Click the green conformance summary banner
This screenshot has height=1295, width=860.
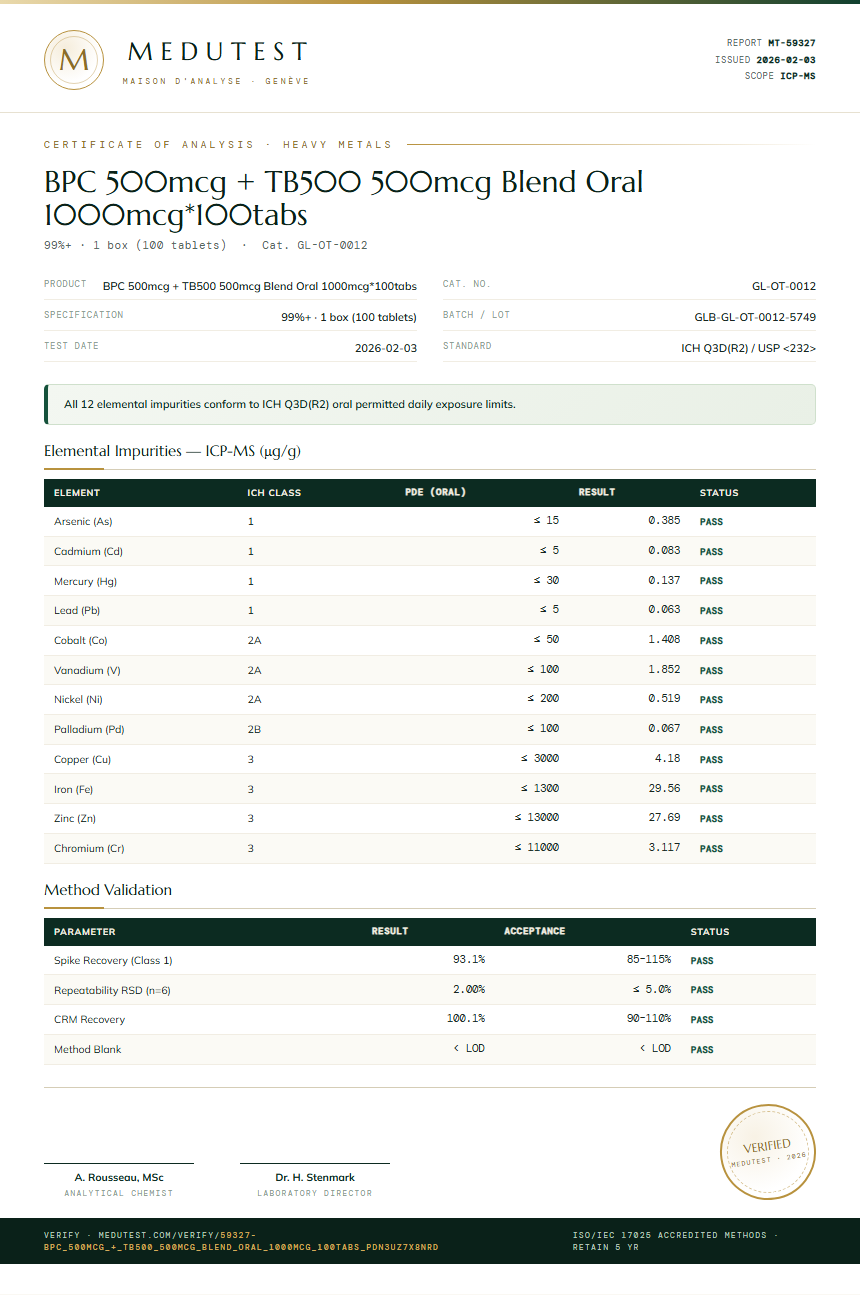tap(430, 405)
